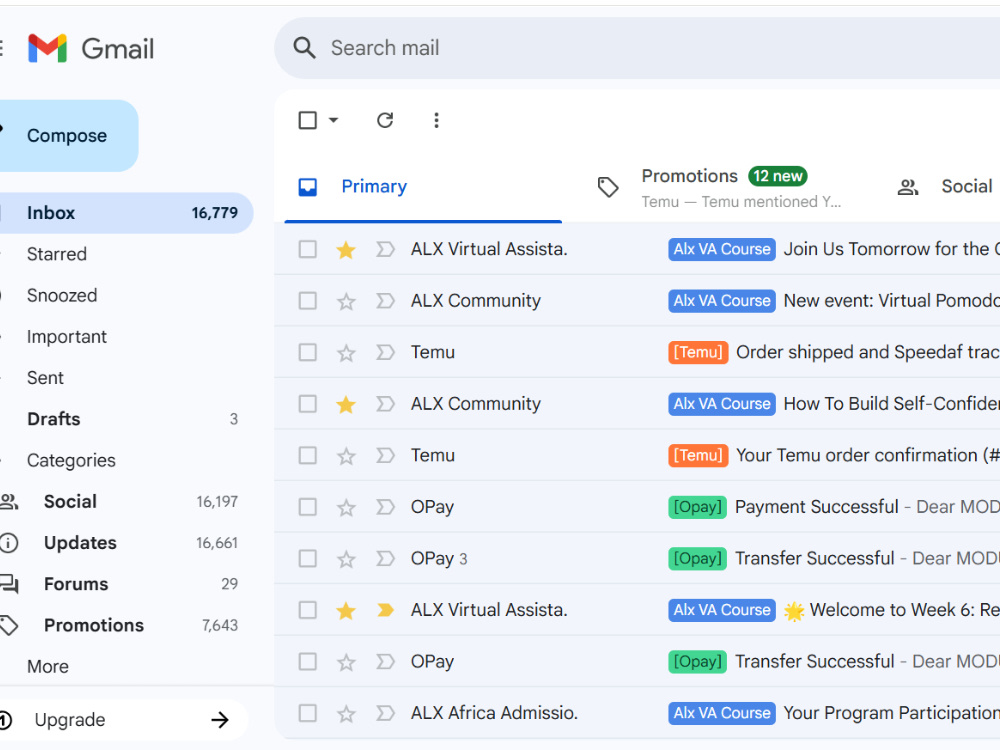Star the ALX Community New event email
This screenshot has height=750, width=1000.
click(346, 301)
